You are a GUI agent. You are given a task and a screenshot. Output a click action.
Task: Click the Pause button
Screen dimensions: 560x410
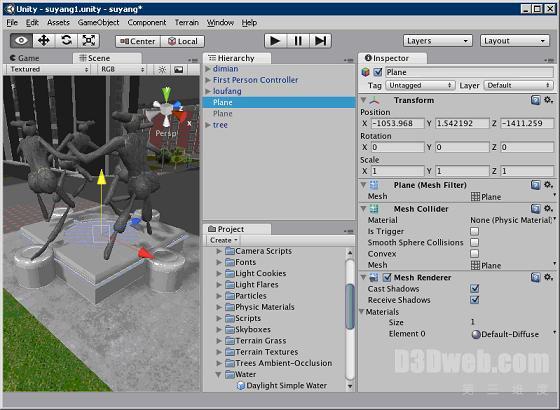(x=298, y=41)
